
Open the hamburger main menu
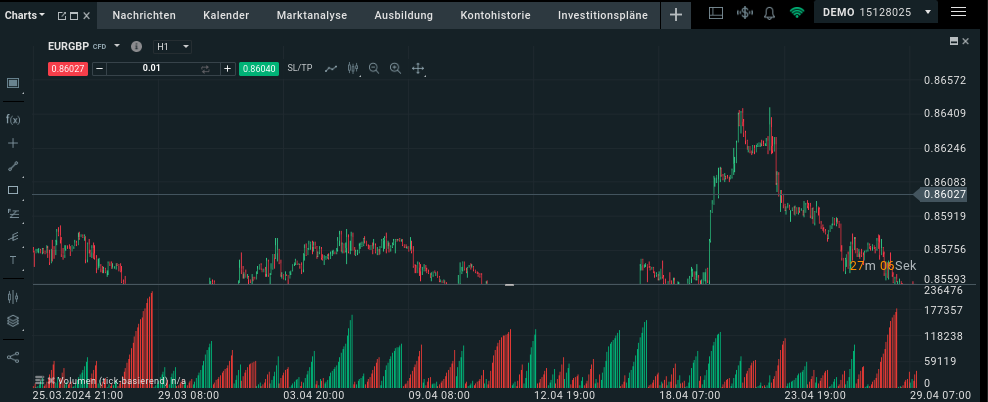click(958, 12)
